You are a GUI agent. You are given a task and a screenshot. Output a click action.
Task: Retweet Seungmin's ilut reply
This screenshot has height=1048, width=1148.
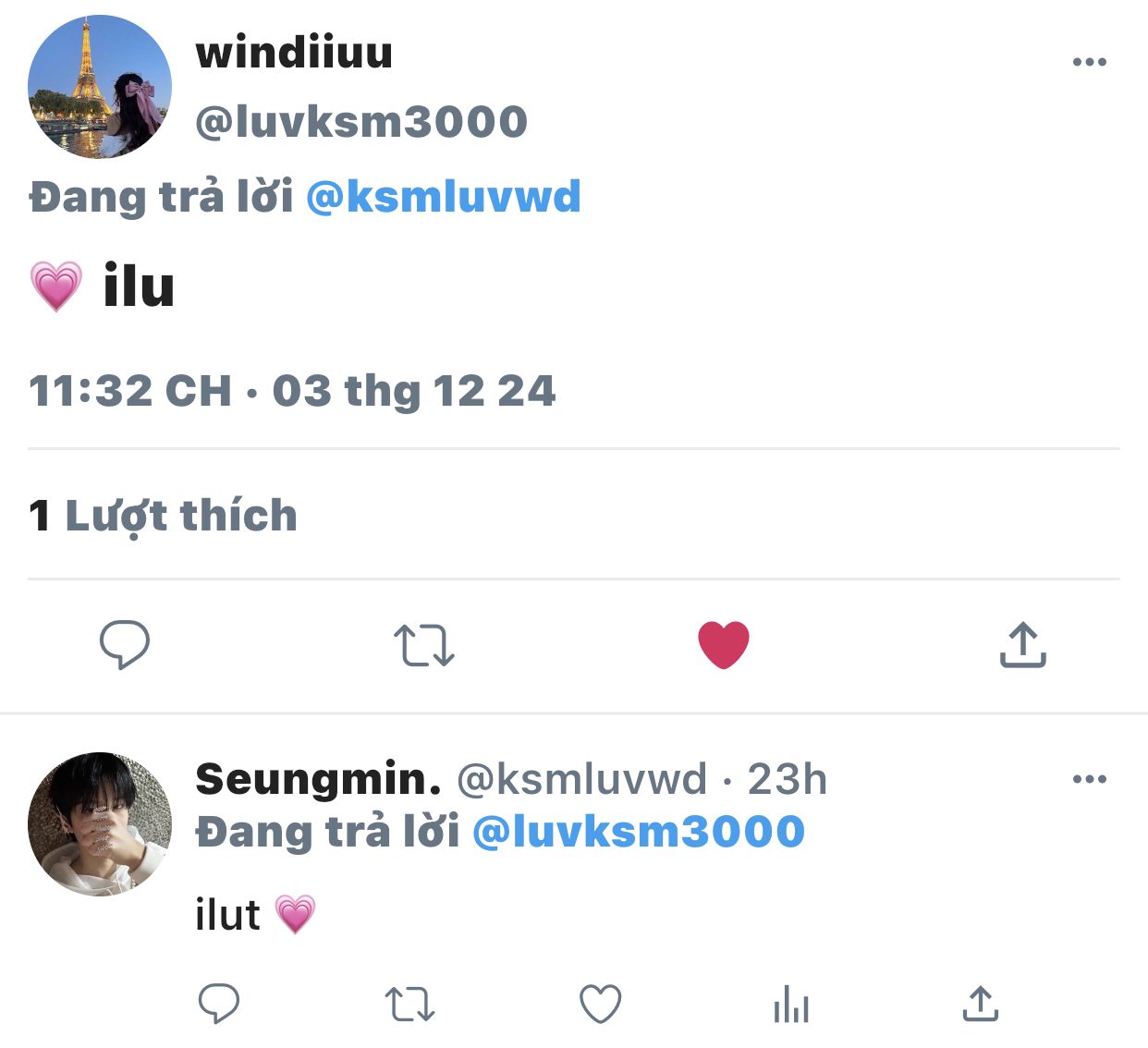click(x=409, y=1005)
